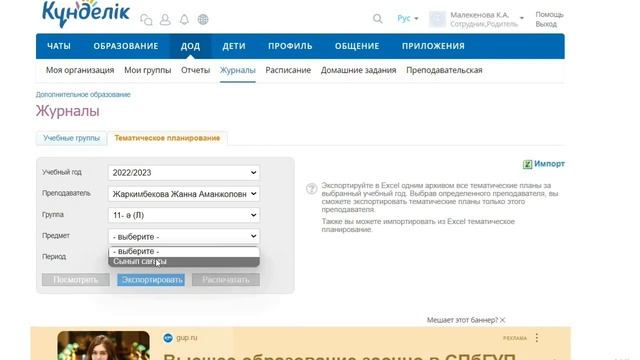Go to the Мои группы submenu
Viewport: 640px width, 360px height.
pyautogui.click(x=148, y=70)
